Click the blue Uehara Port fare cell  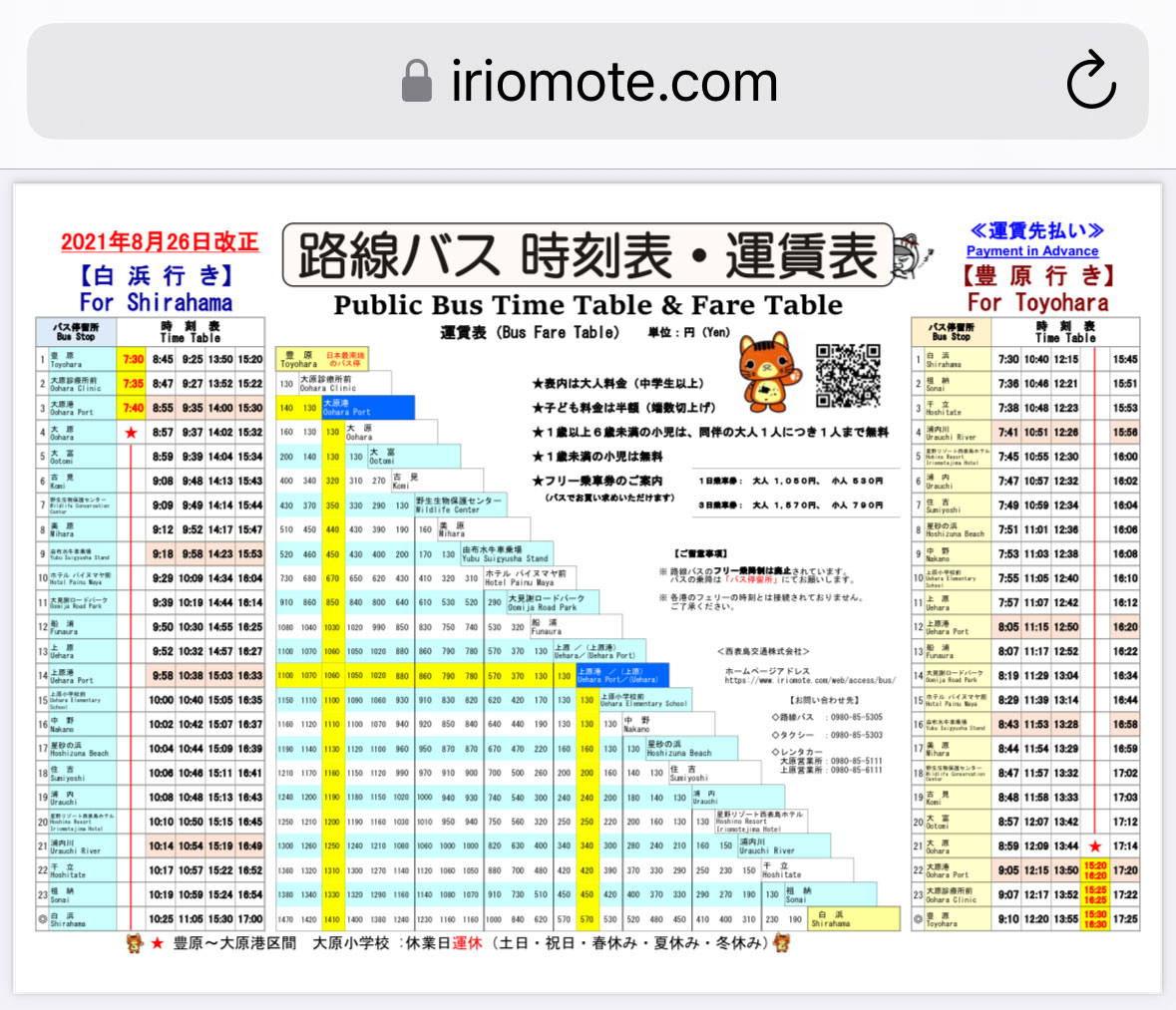621,675
